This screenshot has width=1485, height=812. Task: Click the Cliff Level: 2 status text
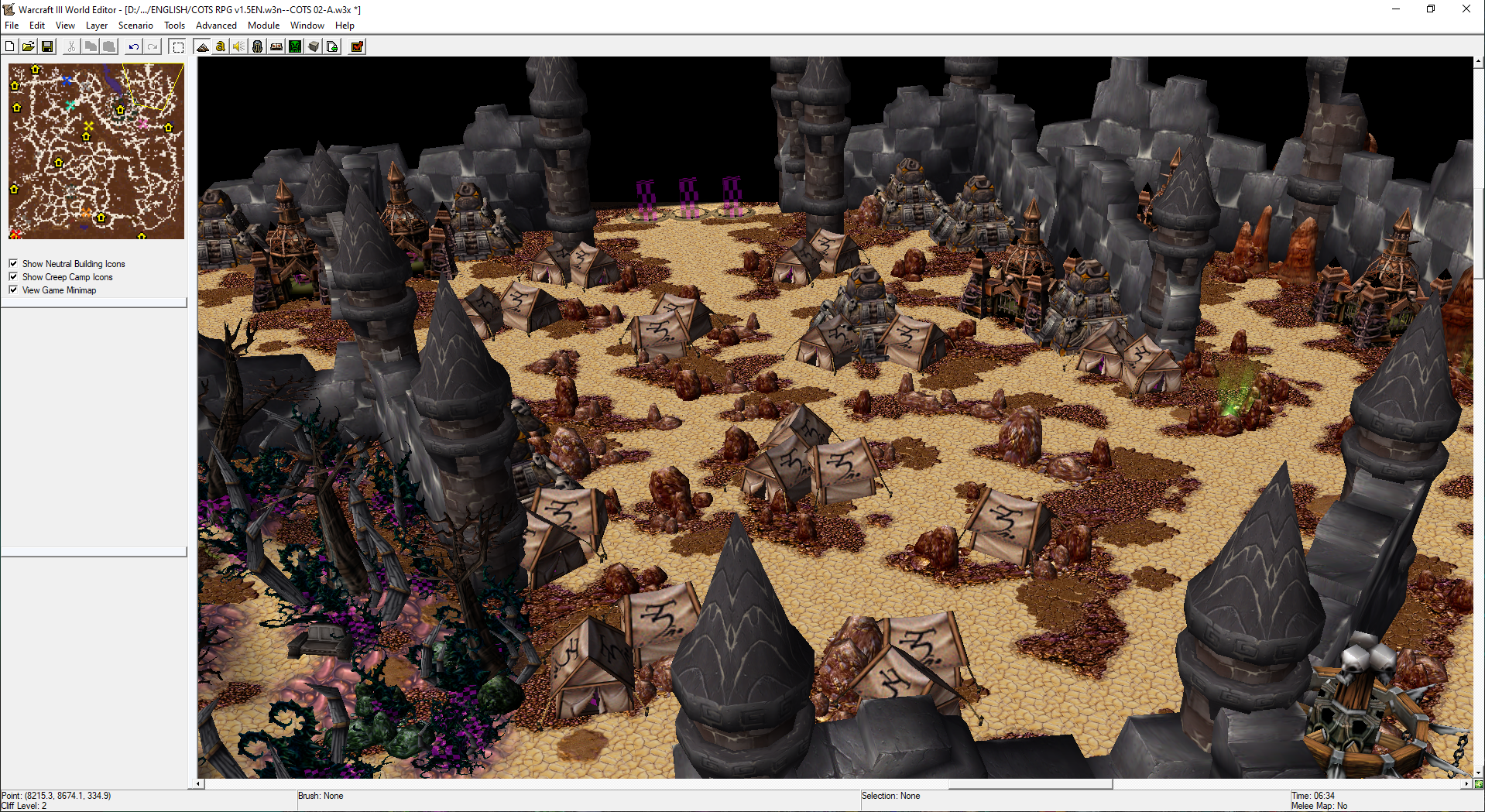25,806
